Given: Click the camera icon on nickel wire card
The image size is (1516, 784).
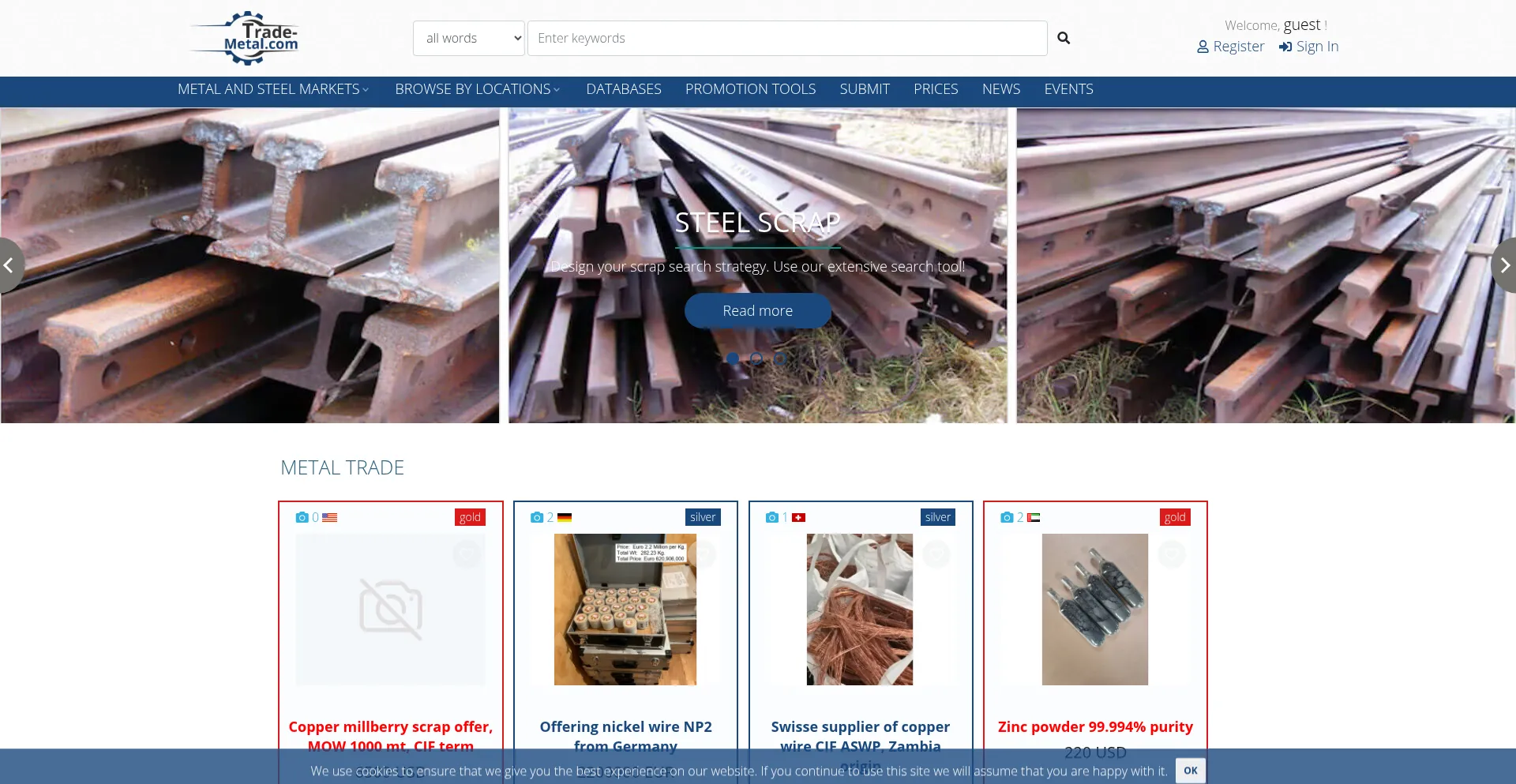Looking at the screenshot, I should (537, 518).
